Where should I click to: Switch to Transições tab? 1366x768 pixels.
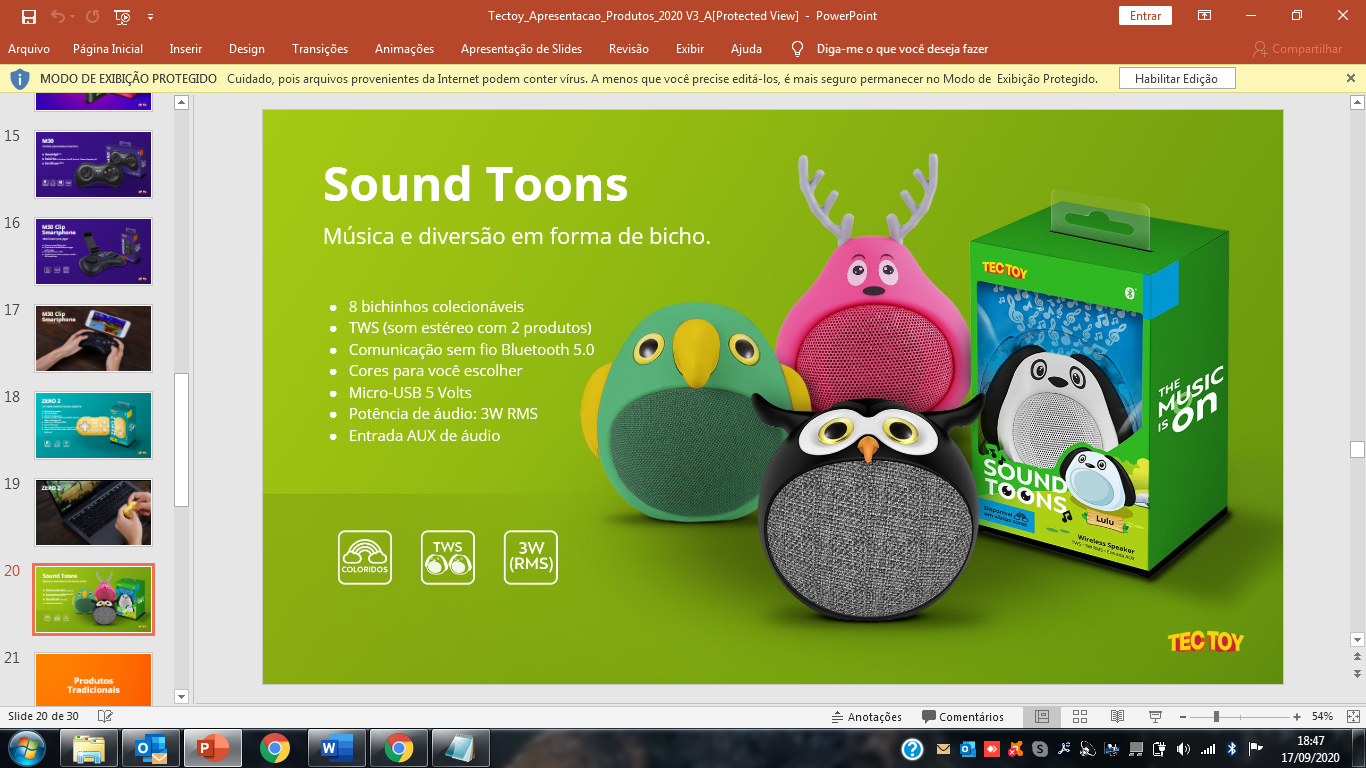(x=320, y=49)
